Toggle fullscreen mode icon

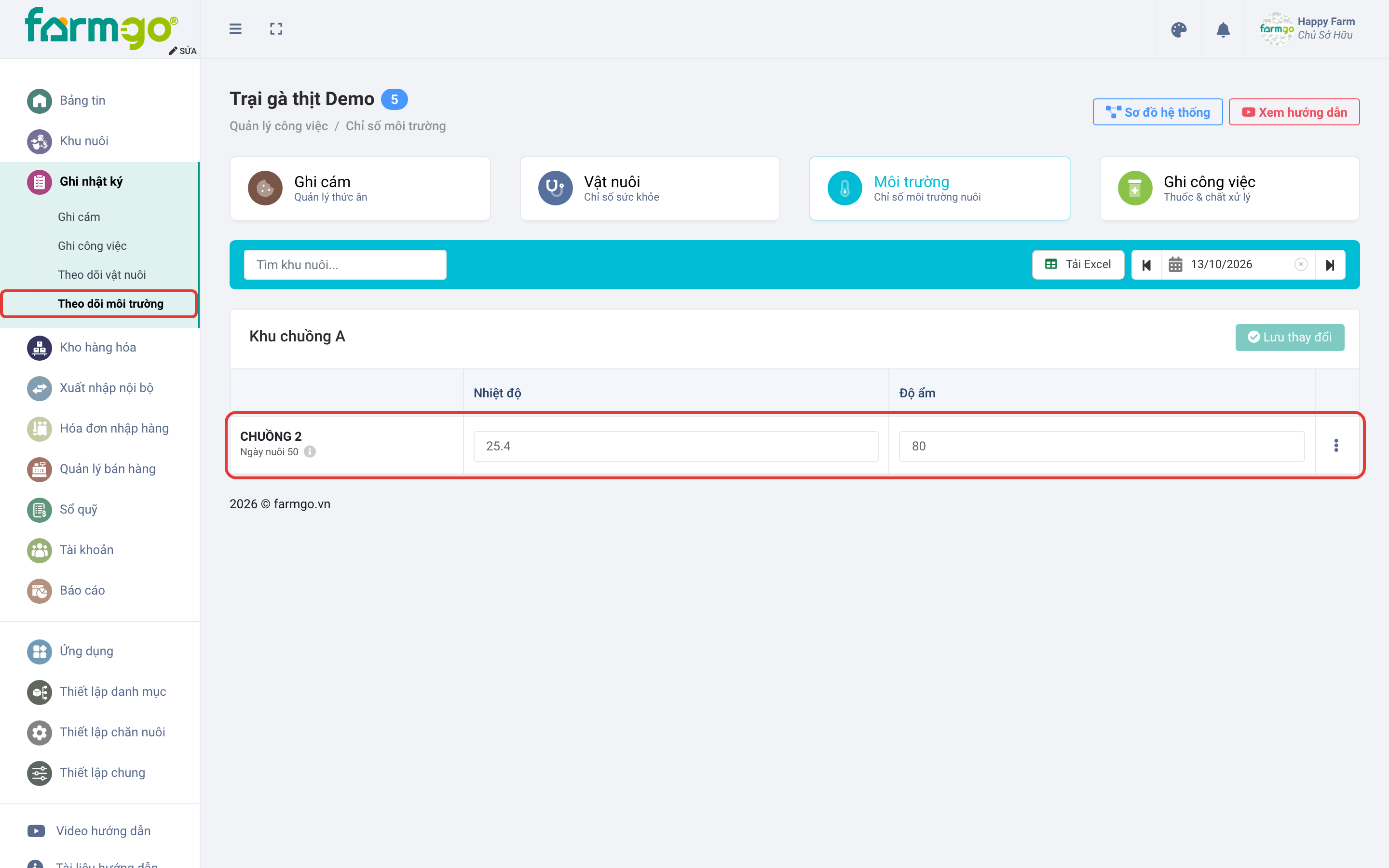(276, 29)
